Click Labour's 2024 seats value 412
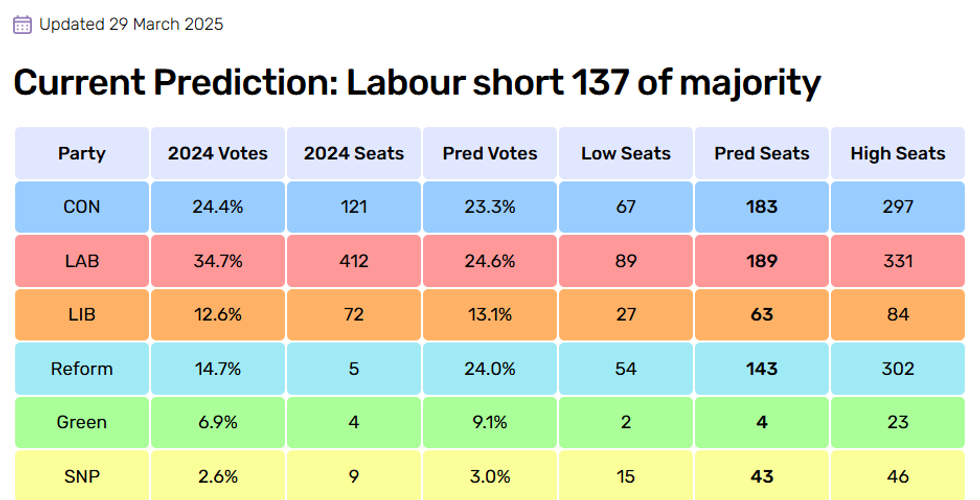 pyautogui.click(x=354, y=261)
